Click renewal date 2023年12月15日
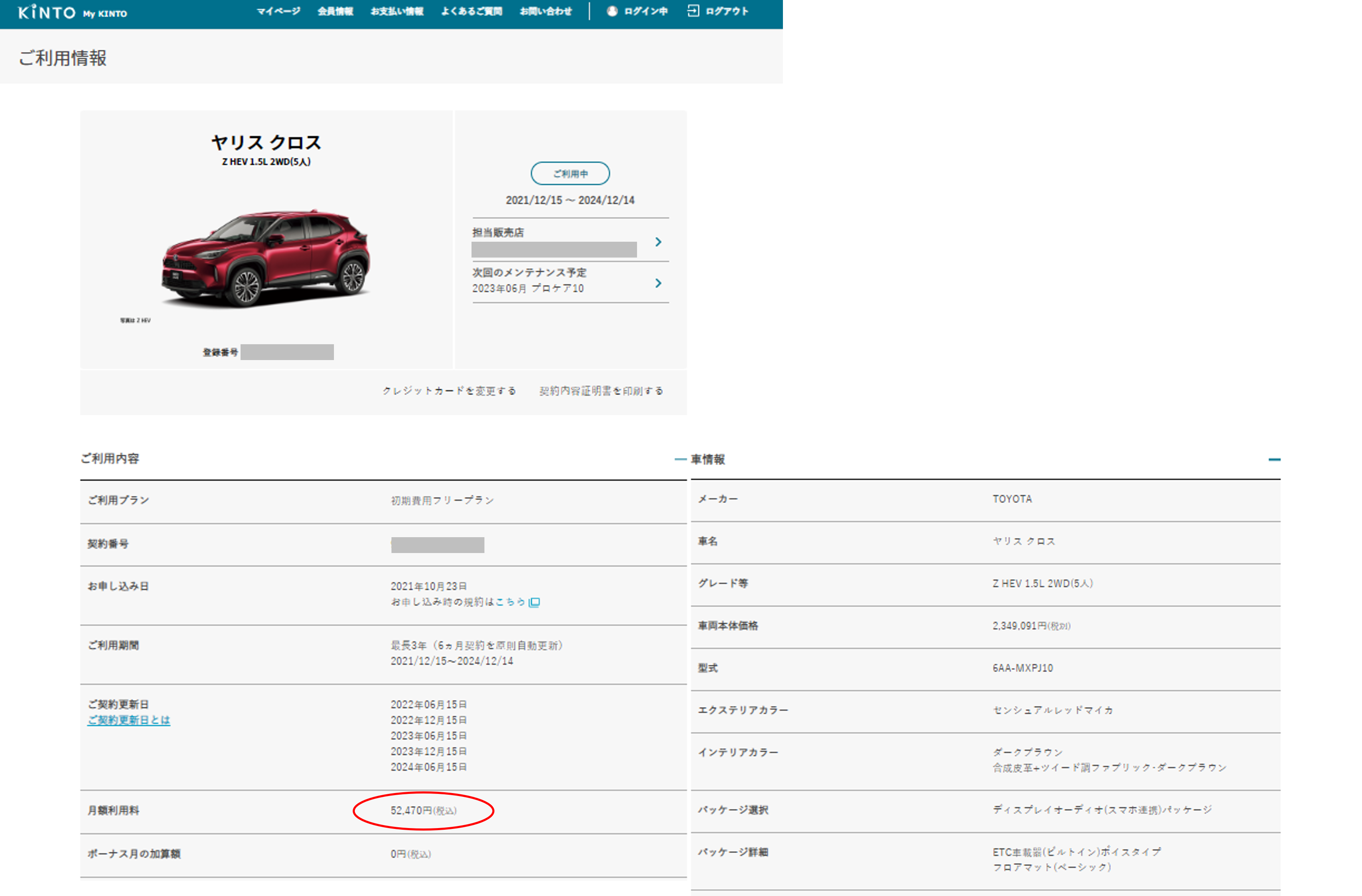This screenshot has height=896, width=1362. (429, 751)
